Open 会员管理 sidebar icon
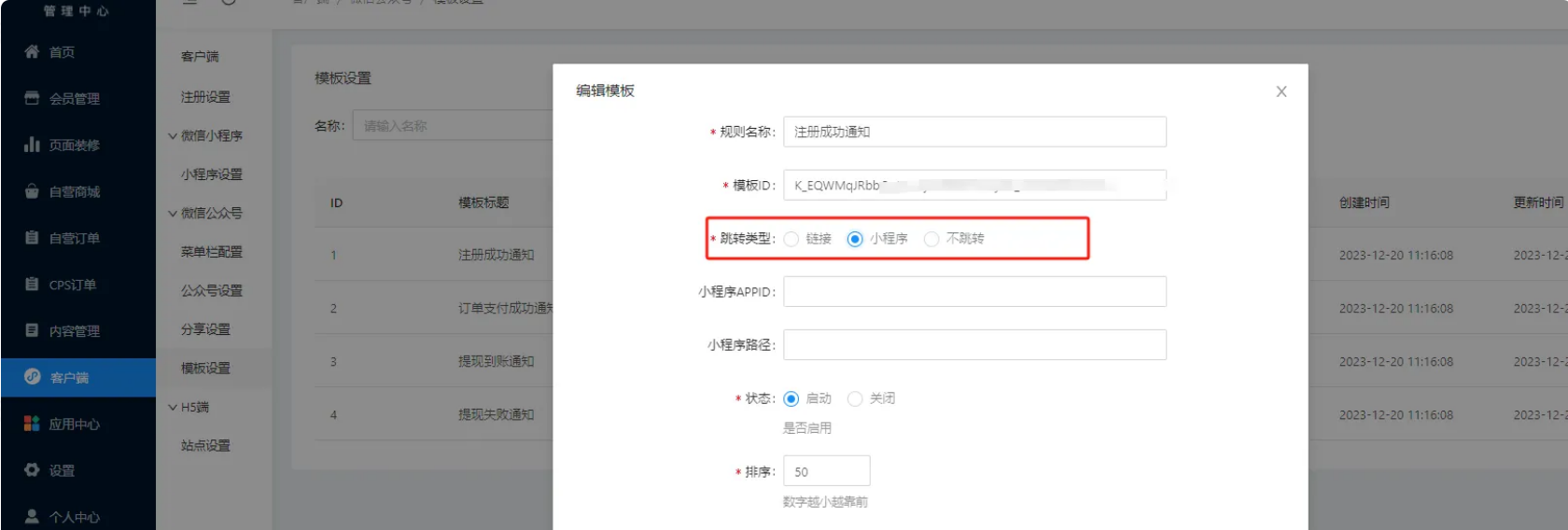 pyautogui.click(x=32, y=98)
